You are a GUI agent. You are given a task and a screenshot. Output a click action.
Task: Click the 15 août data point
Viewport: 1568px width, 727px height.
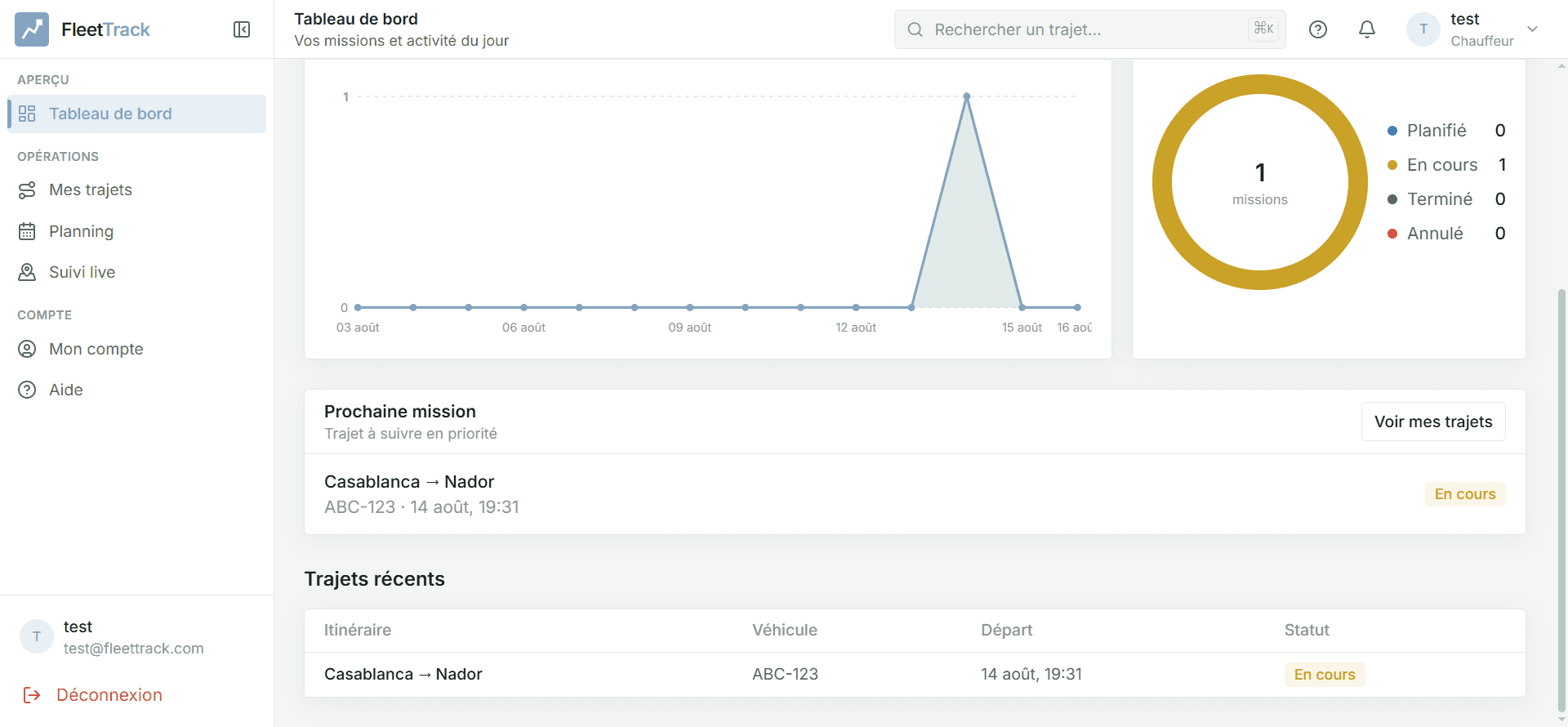pyautogui.click(x=1022, y=307)
